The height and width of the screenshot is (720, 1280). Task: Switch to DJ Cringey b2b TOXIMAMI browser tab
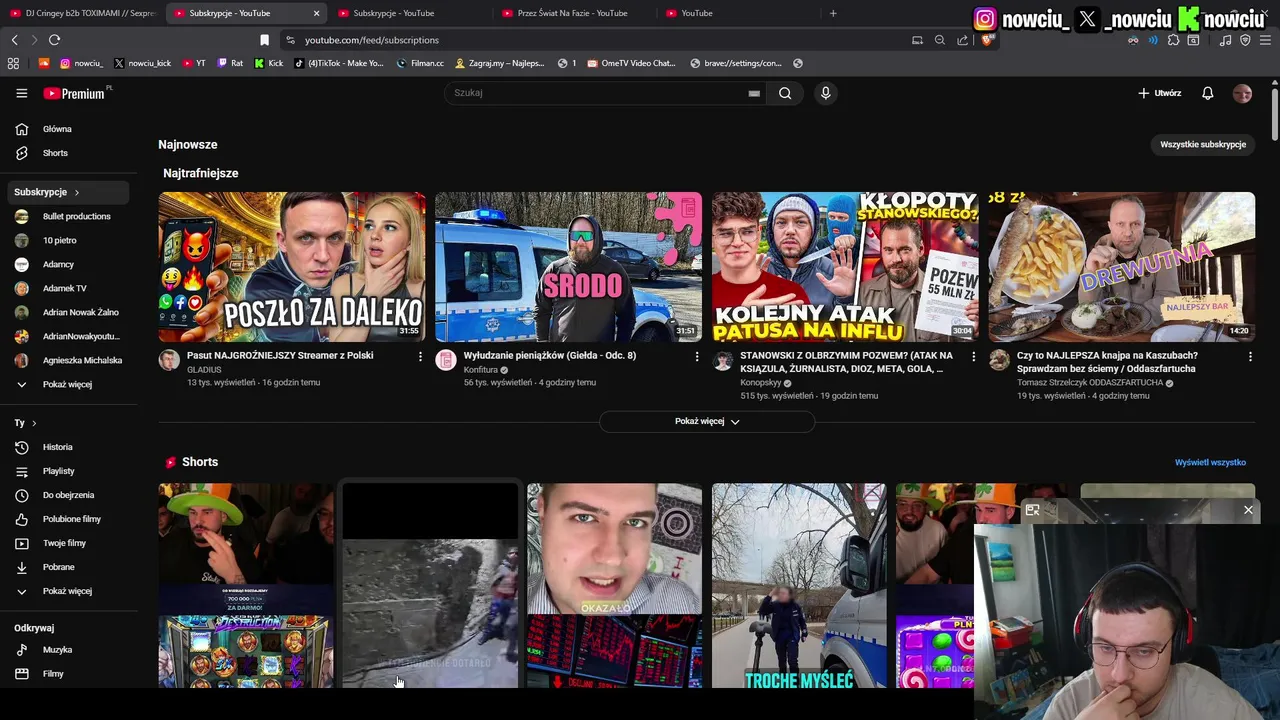coord(82,13)
